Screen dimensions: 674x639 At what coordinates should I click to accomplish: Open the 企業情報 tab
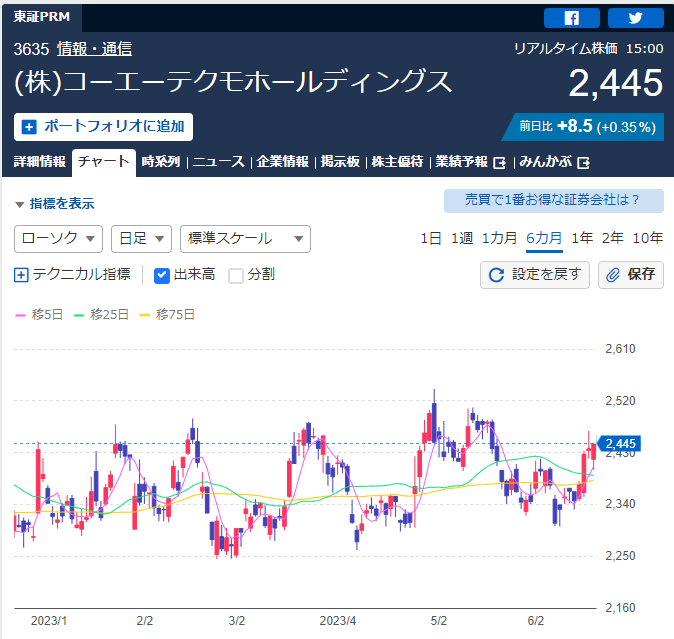click(x=282, y=162)
